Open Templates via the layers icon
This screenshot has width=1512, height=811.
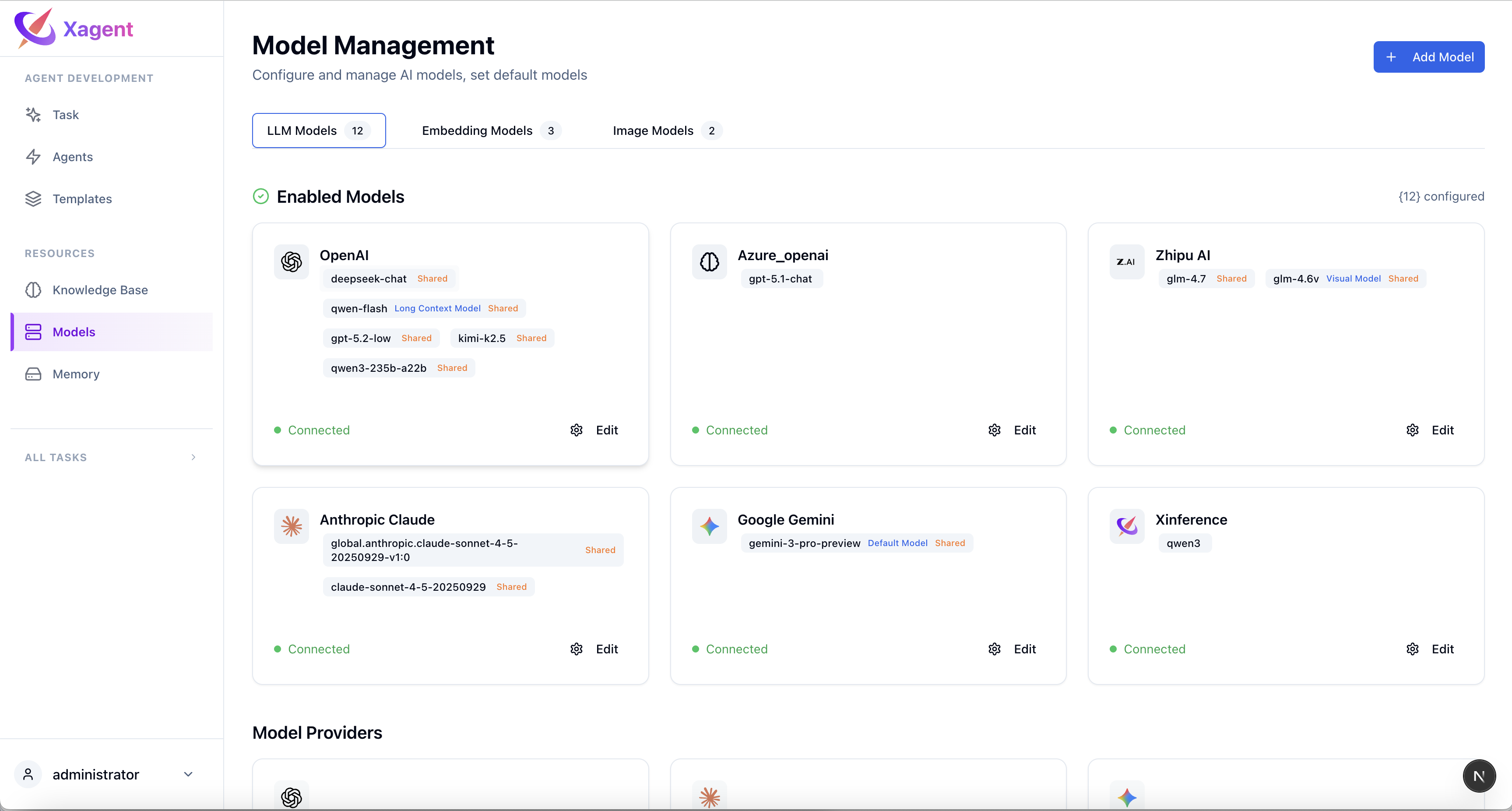(x=33, y=198)
